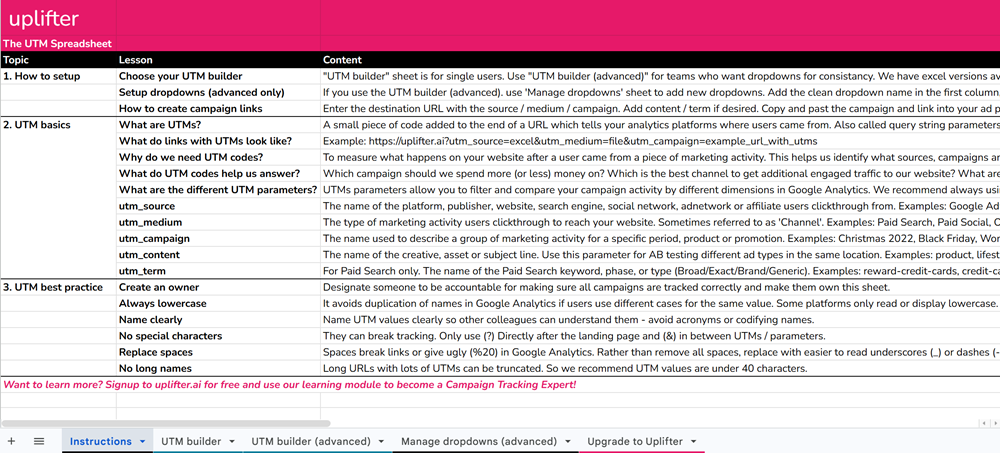Viewport: 1000px width, 453px height.
Task: Expand Upgrade to Uplifter tab arrow
Action: coord(693,442)
